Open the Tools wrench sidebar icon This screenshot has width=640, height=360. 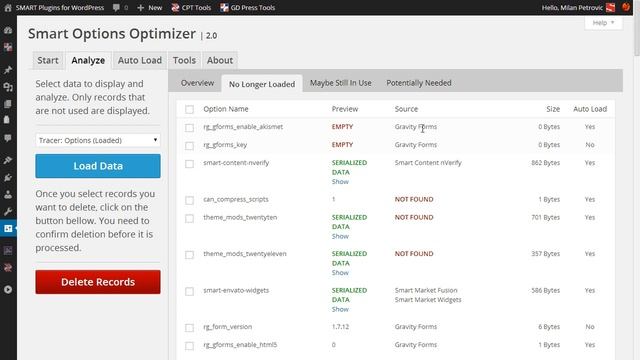[8, 211]
